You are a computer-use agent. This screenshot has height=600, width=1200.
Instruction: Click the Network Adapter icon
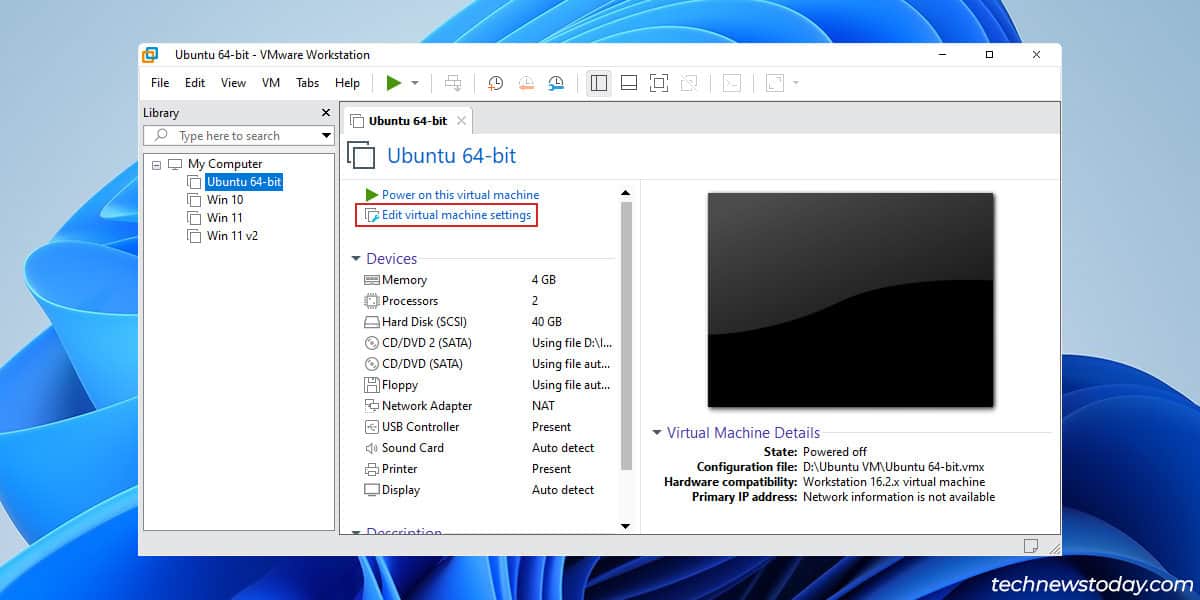tap(372, 406)
